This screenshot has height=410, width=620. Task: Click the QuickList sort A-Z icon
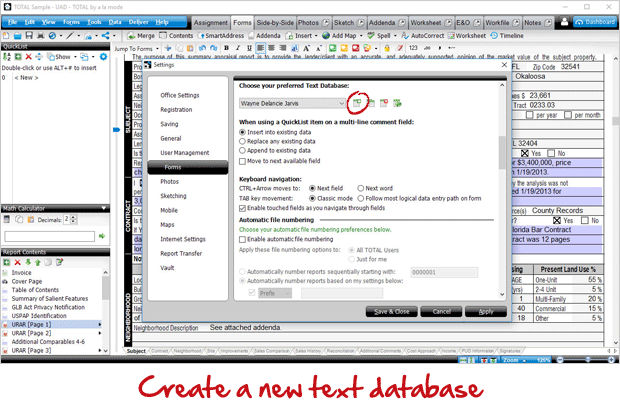7,57
